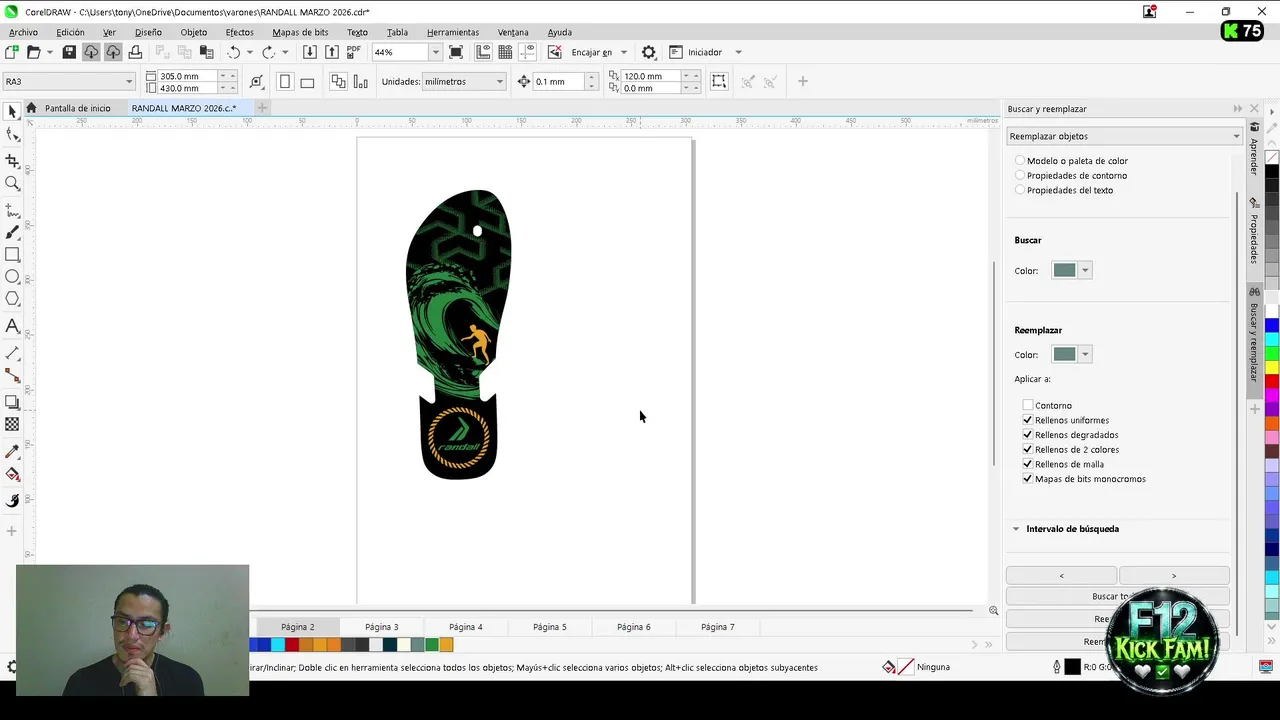Set page to landscape orientation
The height and width of the screenshot is (720, 1280).
click(307, 82)
